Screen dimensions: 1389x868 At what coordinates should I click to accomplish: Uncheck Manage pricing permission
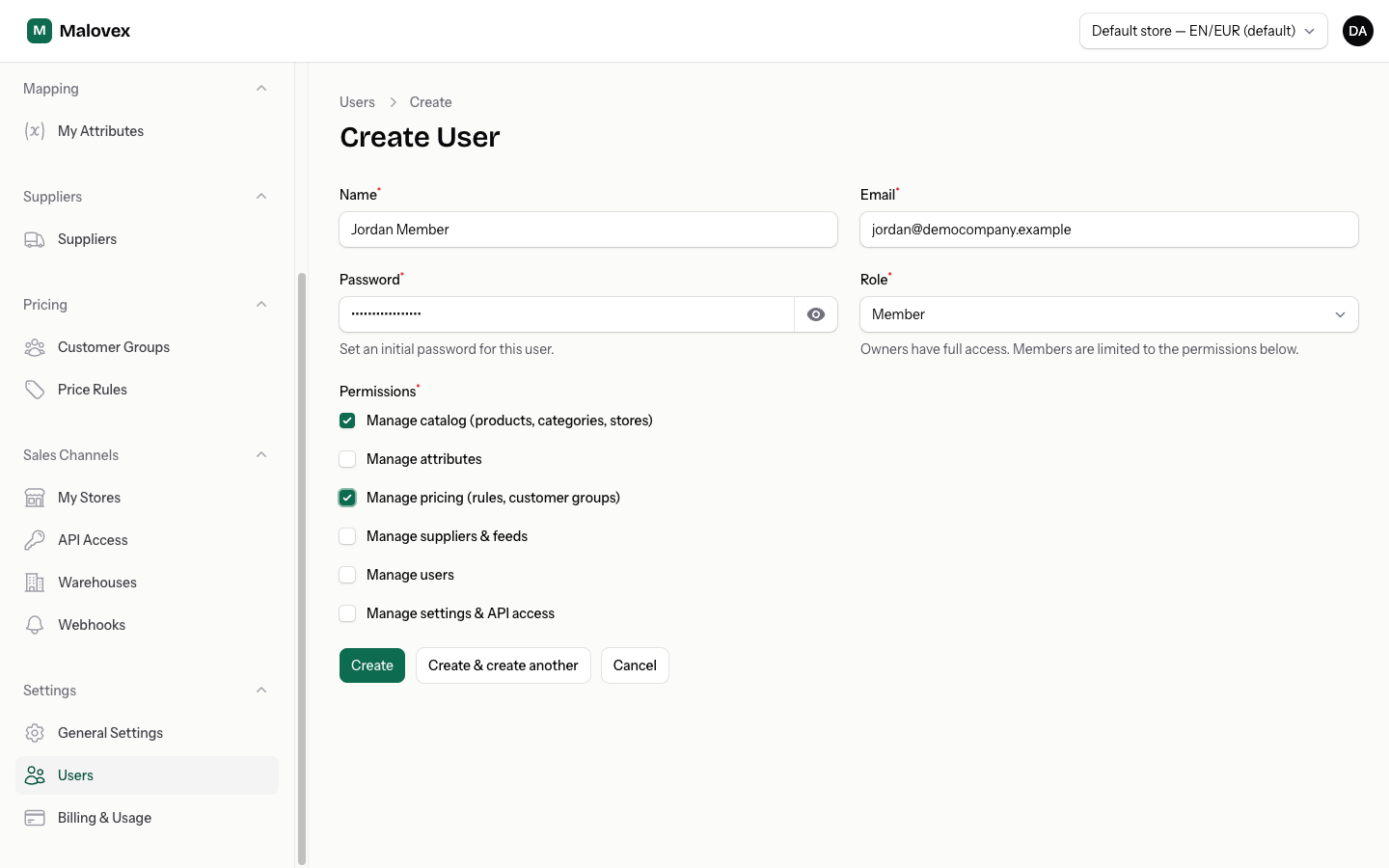[x=347, y=498]
